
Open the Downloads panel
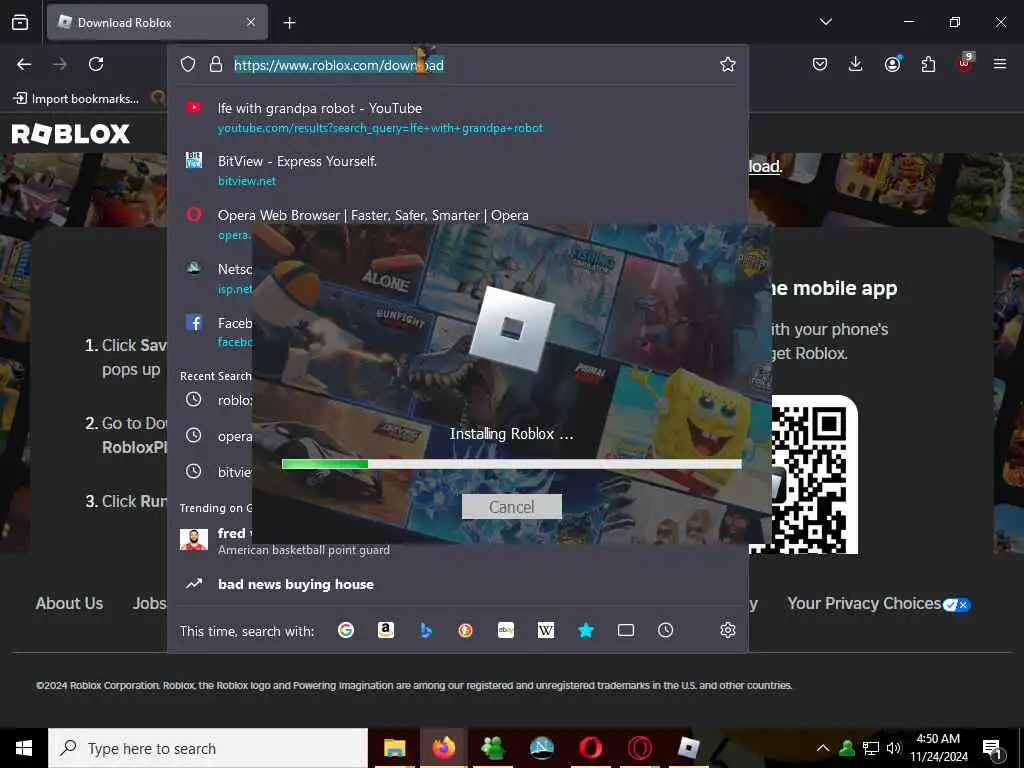[x=856, y=64]
